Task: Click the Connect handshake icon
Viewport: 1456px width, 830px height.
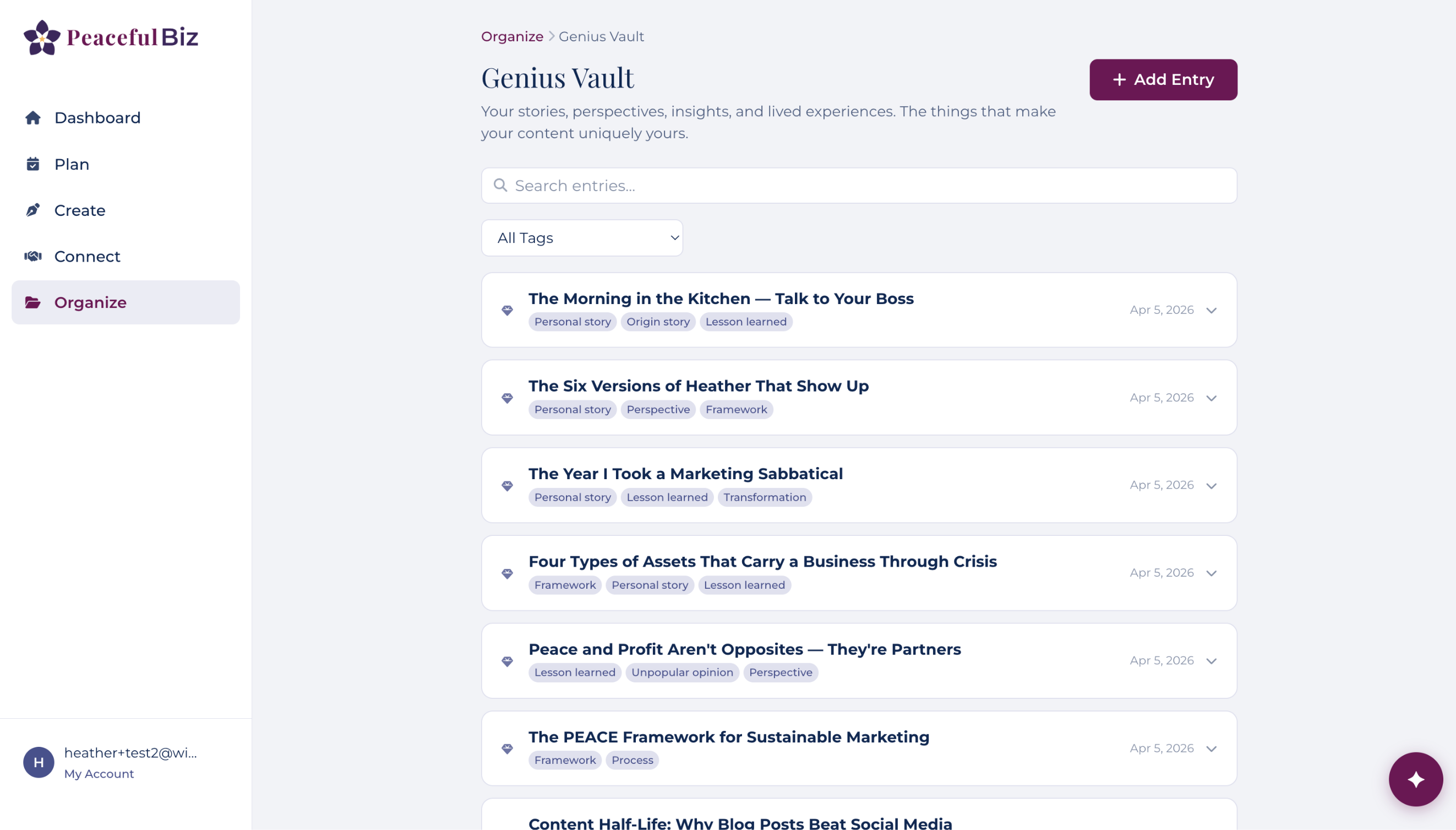Action: click(33, 257)
